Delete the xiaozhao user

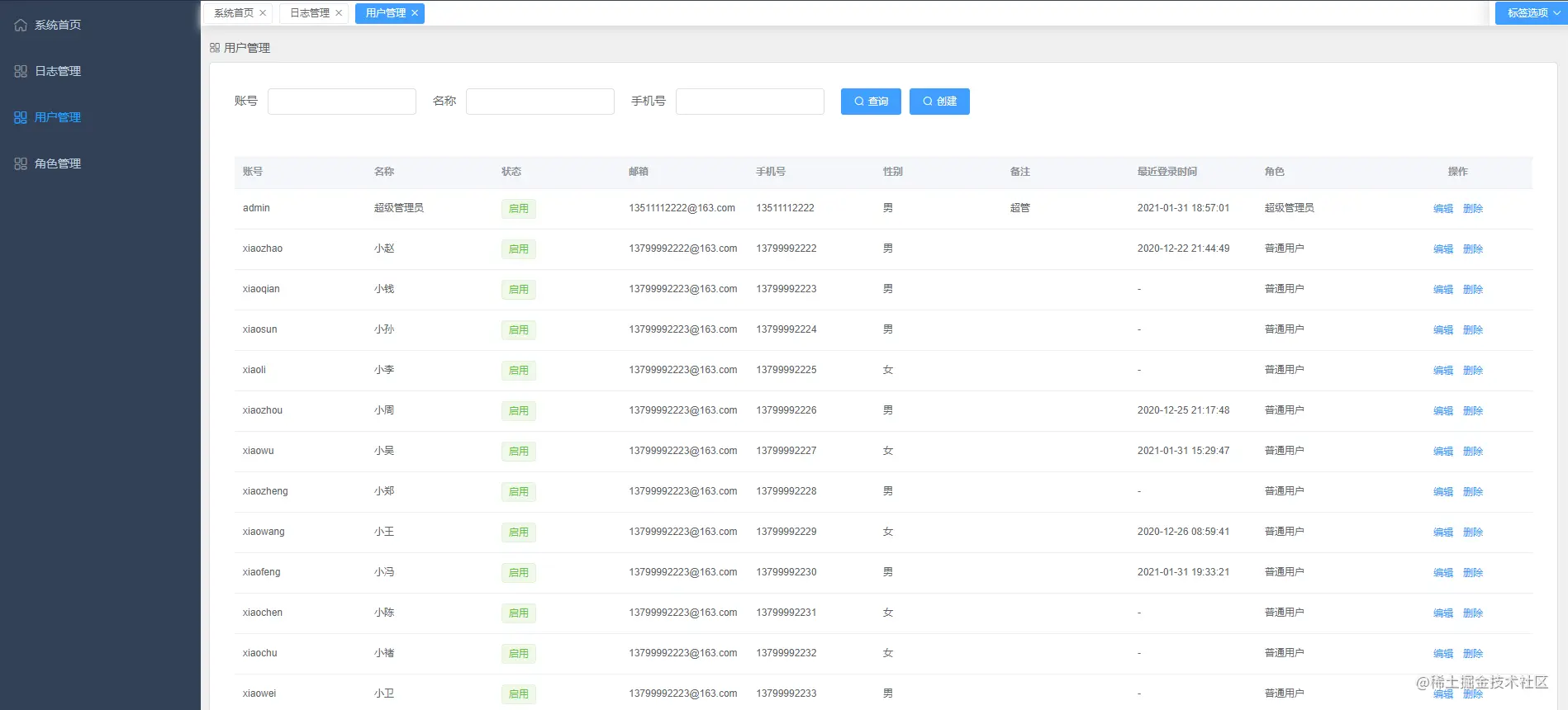[x=1473, y=249]
